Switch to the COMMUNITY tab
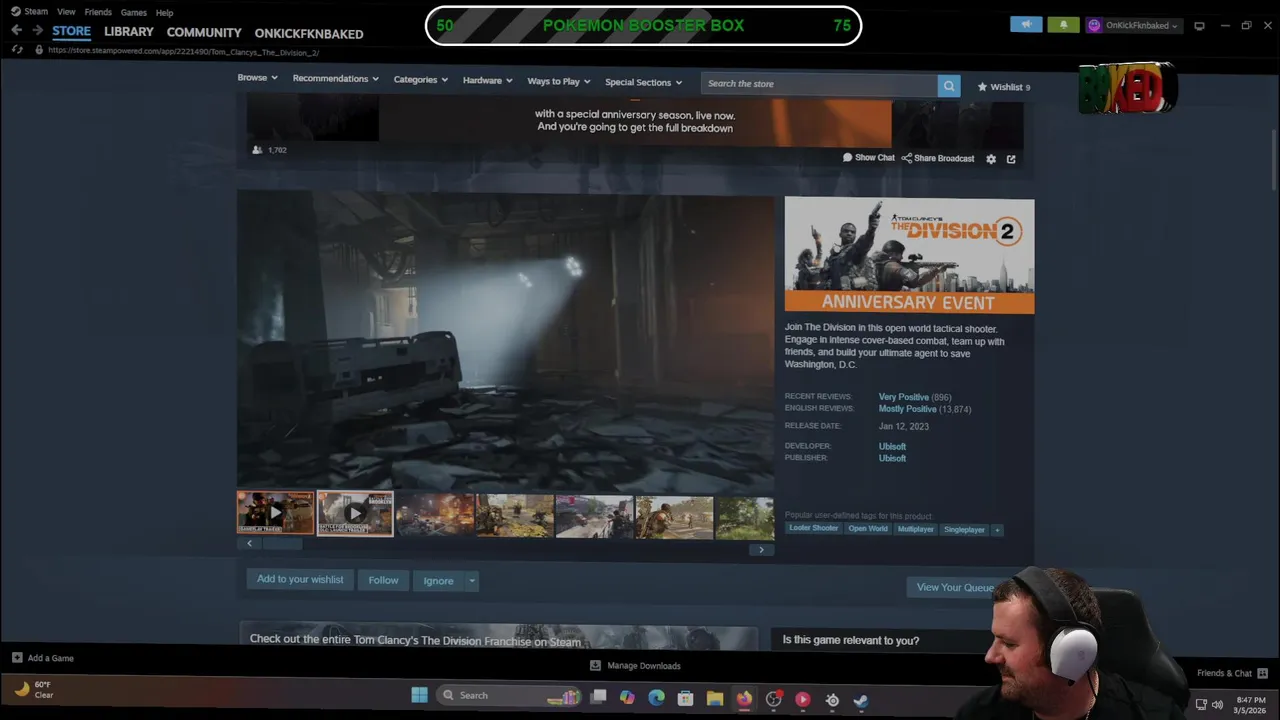1280x720 pixels. point(204,33)
